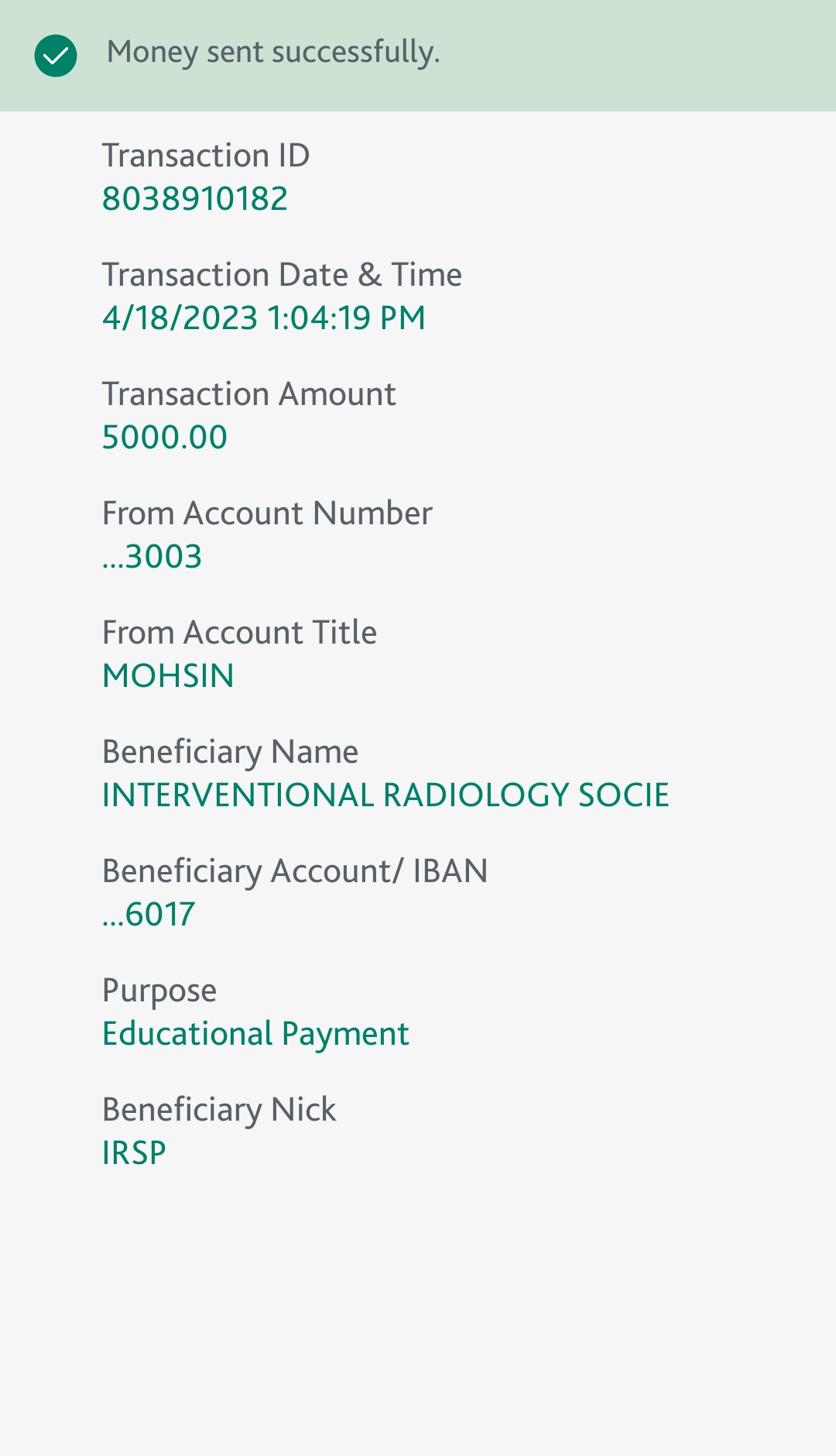Click the masked account number ...3003
Viewport: 836px width, 1456px height.
pos(152,557)
